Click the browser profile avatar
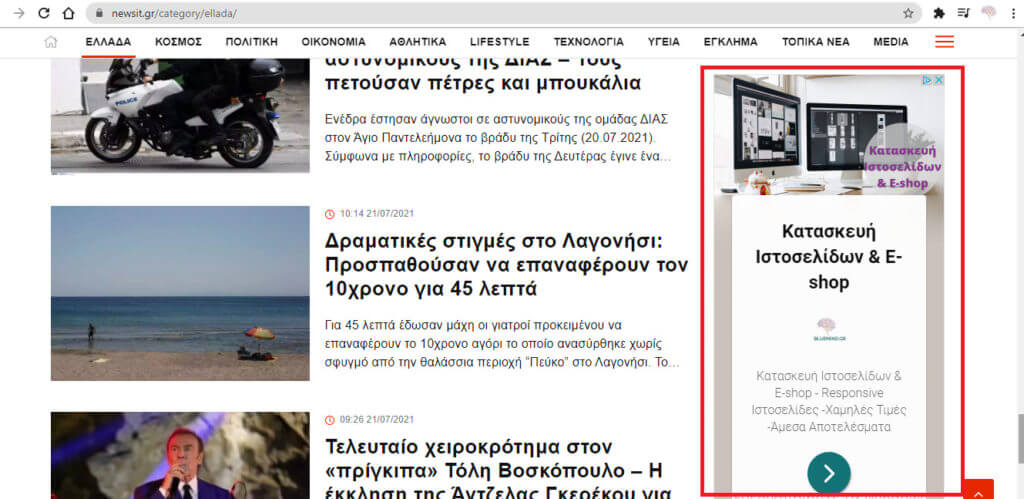Screen dimensions: 1024x499 [x=989, y=13]
